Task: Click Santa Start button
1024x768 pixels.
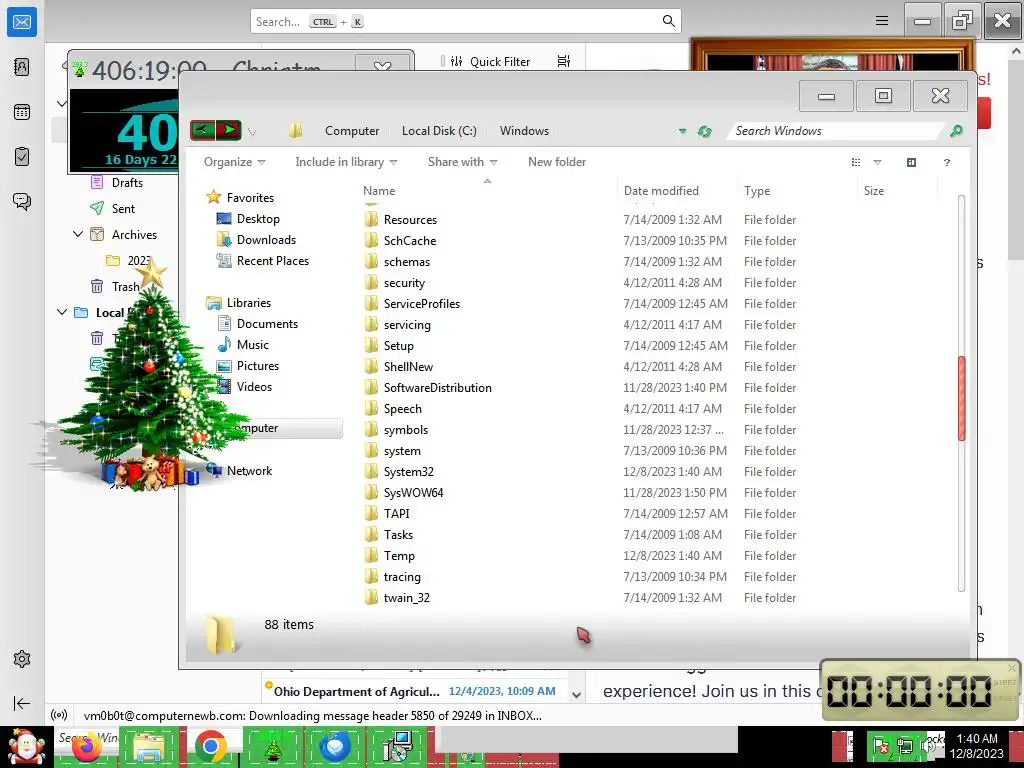Action: 25,747
